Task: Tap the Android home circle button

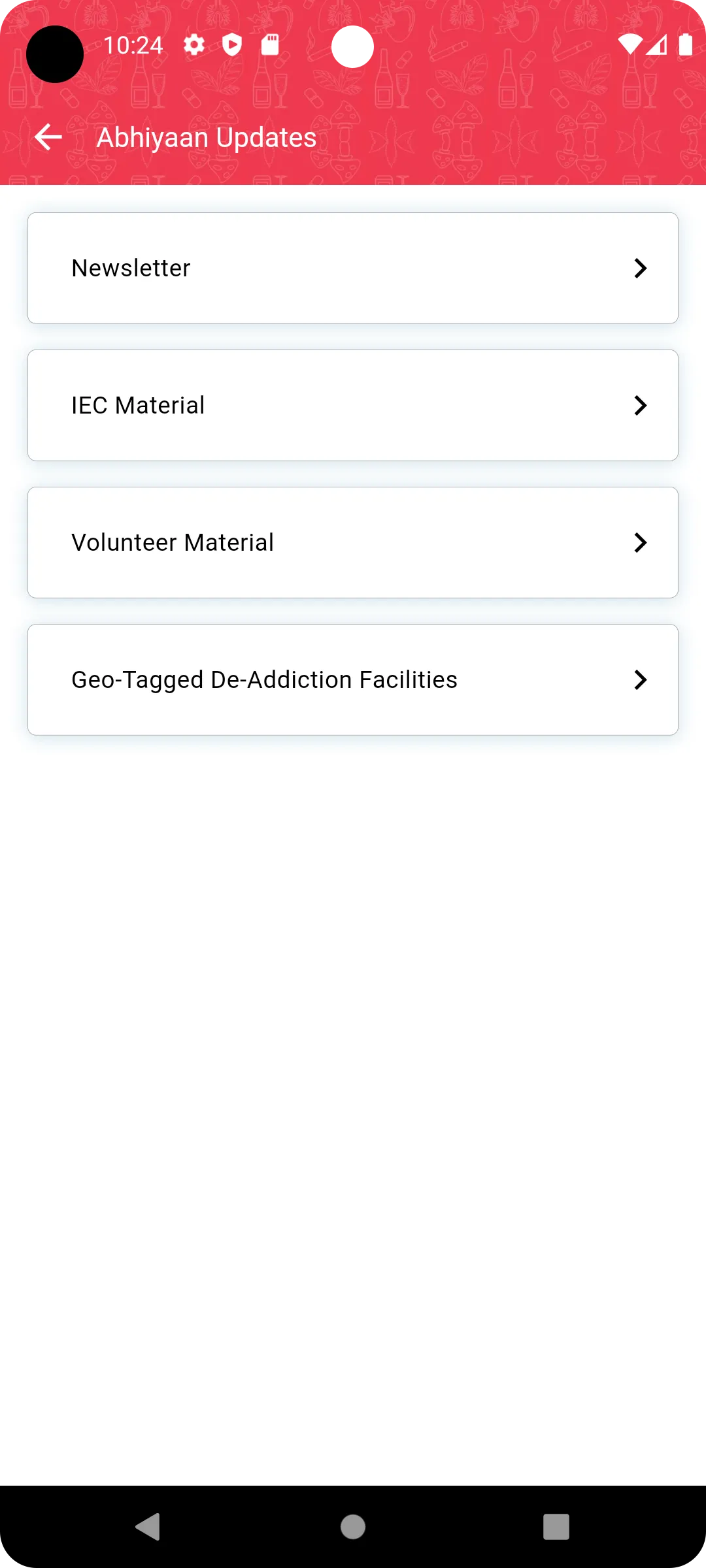Action: point(353,1527)
